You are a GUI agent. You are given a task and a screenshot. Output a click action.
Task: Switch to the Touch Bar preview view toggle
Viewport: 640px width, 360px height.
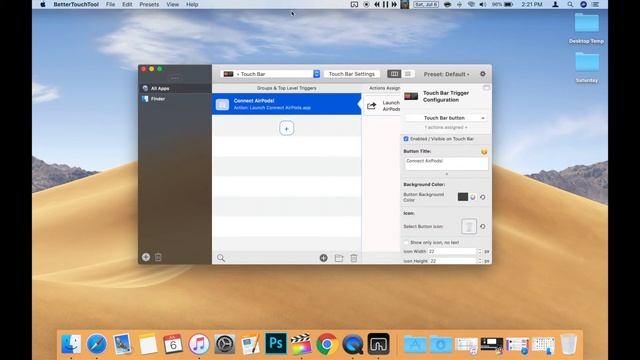[x=394, y=74]
